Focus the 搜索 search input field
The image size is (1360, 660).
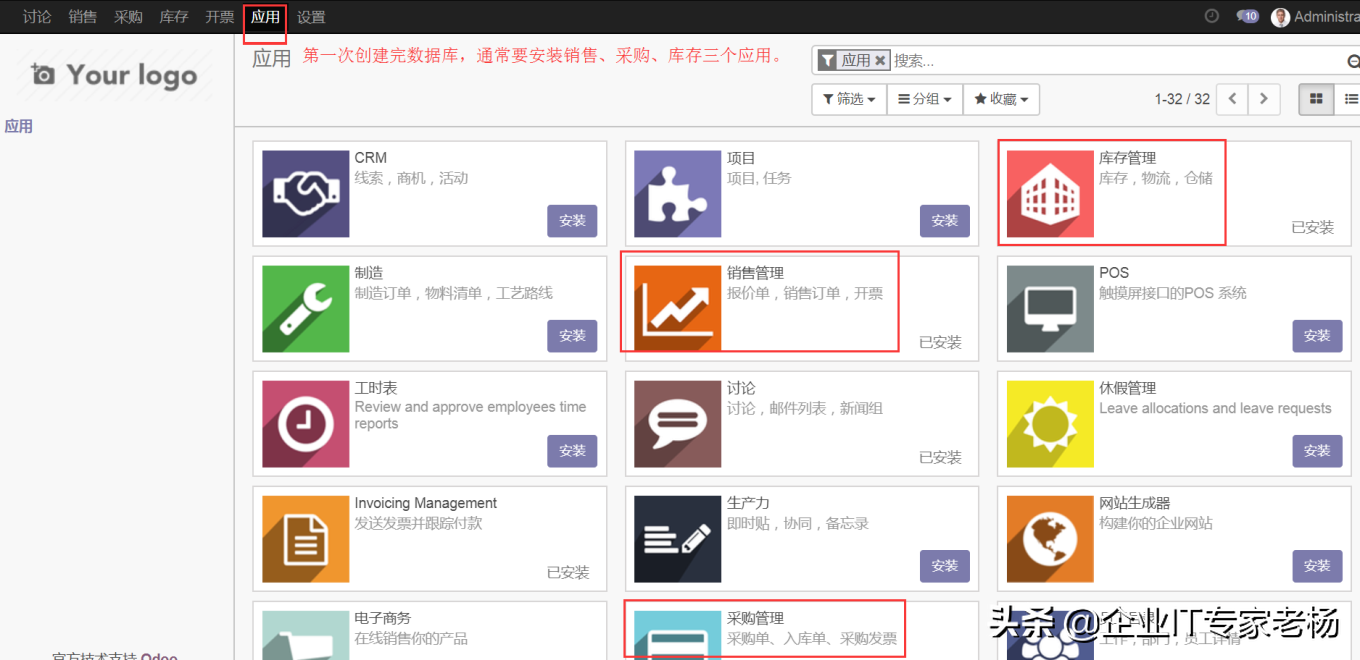[x=1115, y=60]
